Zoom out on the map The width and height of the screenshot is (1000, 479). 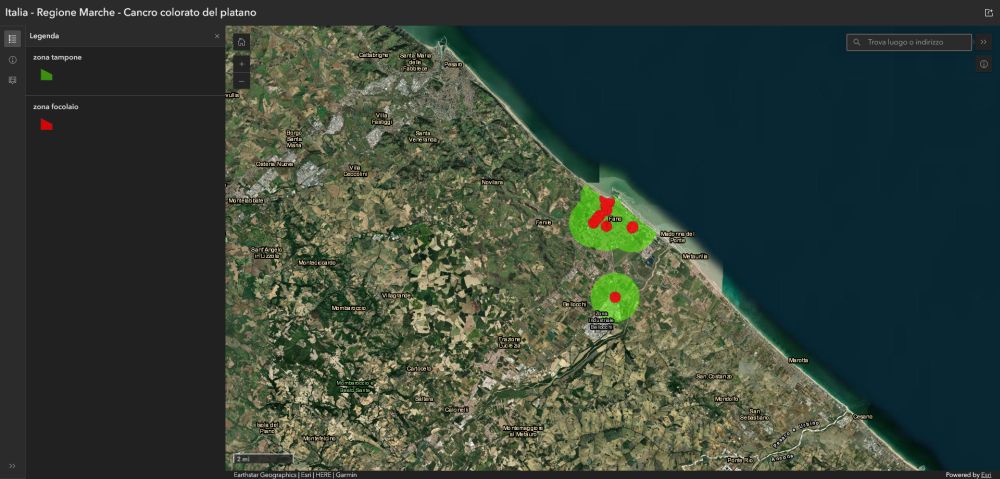(x=242, y=81)
